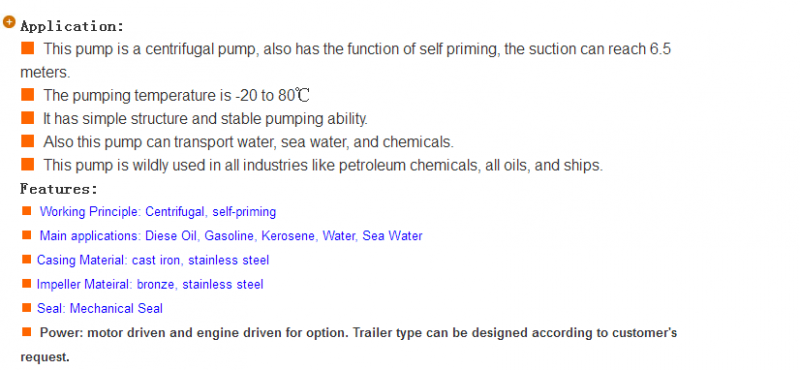The width and height of the screenshot is (800, 370).
Task: Click the orange bullet before pumping temperature line
Action: (x=28, y=94)
